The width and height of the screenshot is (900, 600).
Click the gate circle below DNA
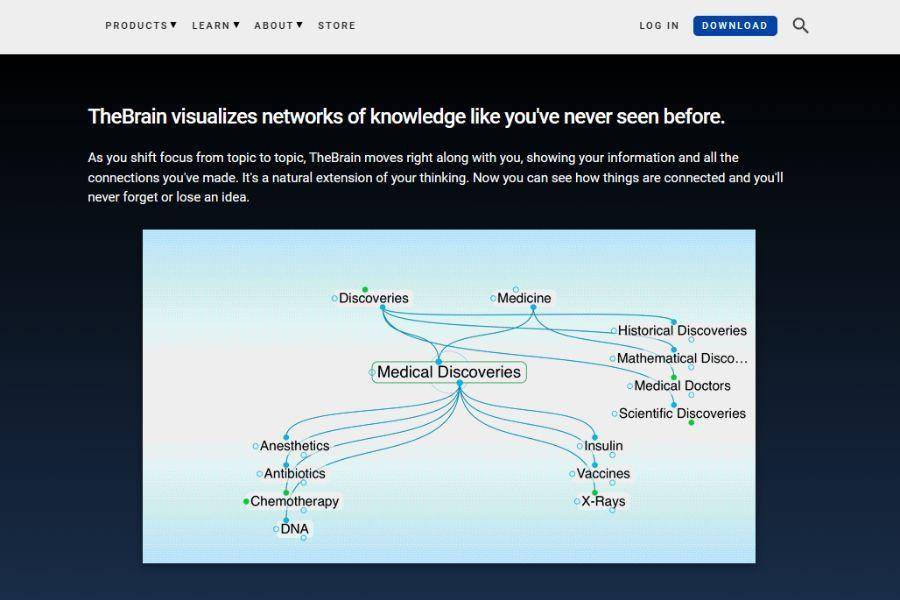[x=304, y=538]
